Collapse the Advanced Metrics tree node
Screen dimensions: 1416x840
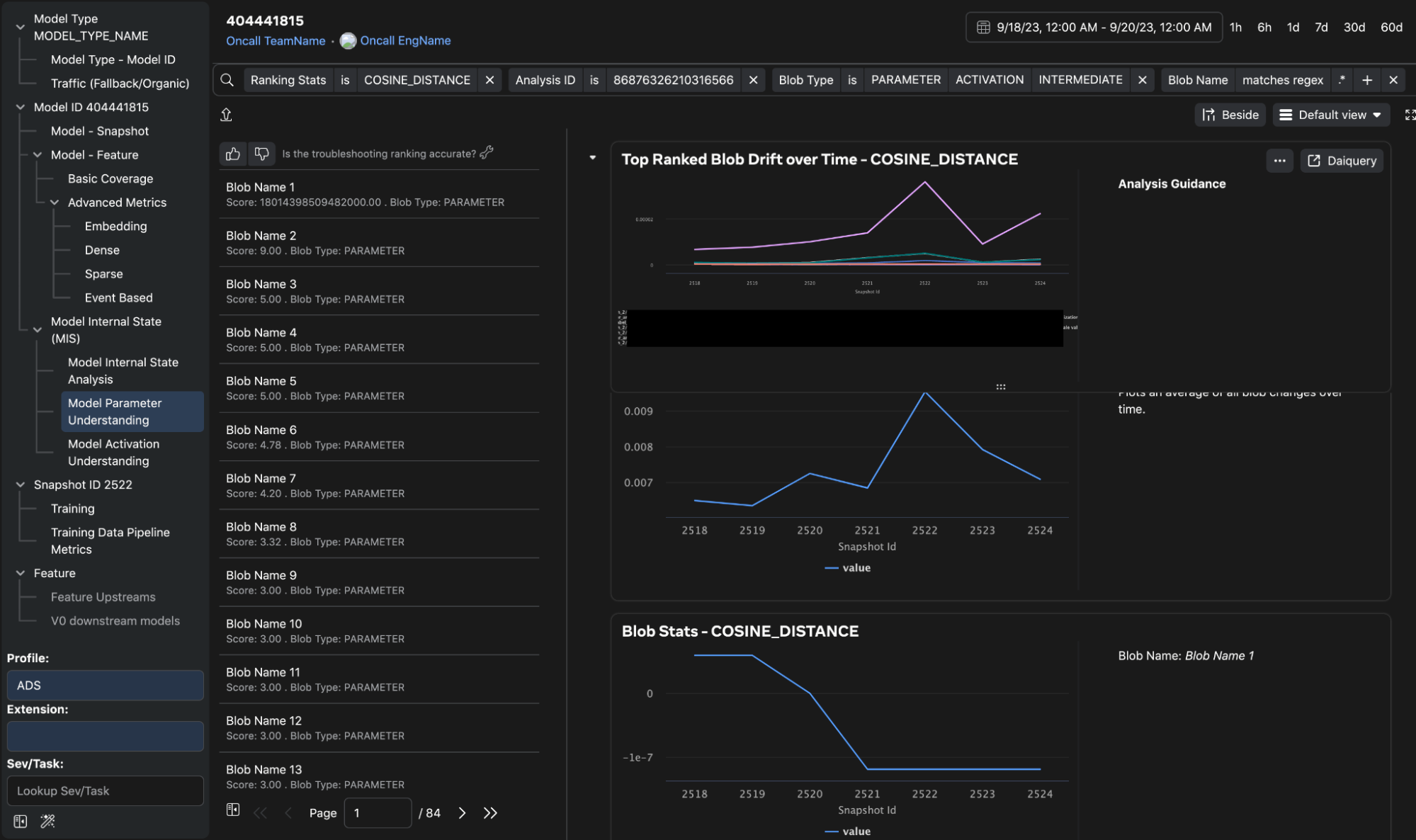pos(55,203)
